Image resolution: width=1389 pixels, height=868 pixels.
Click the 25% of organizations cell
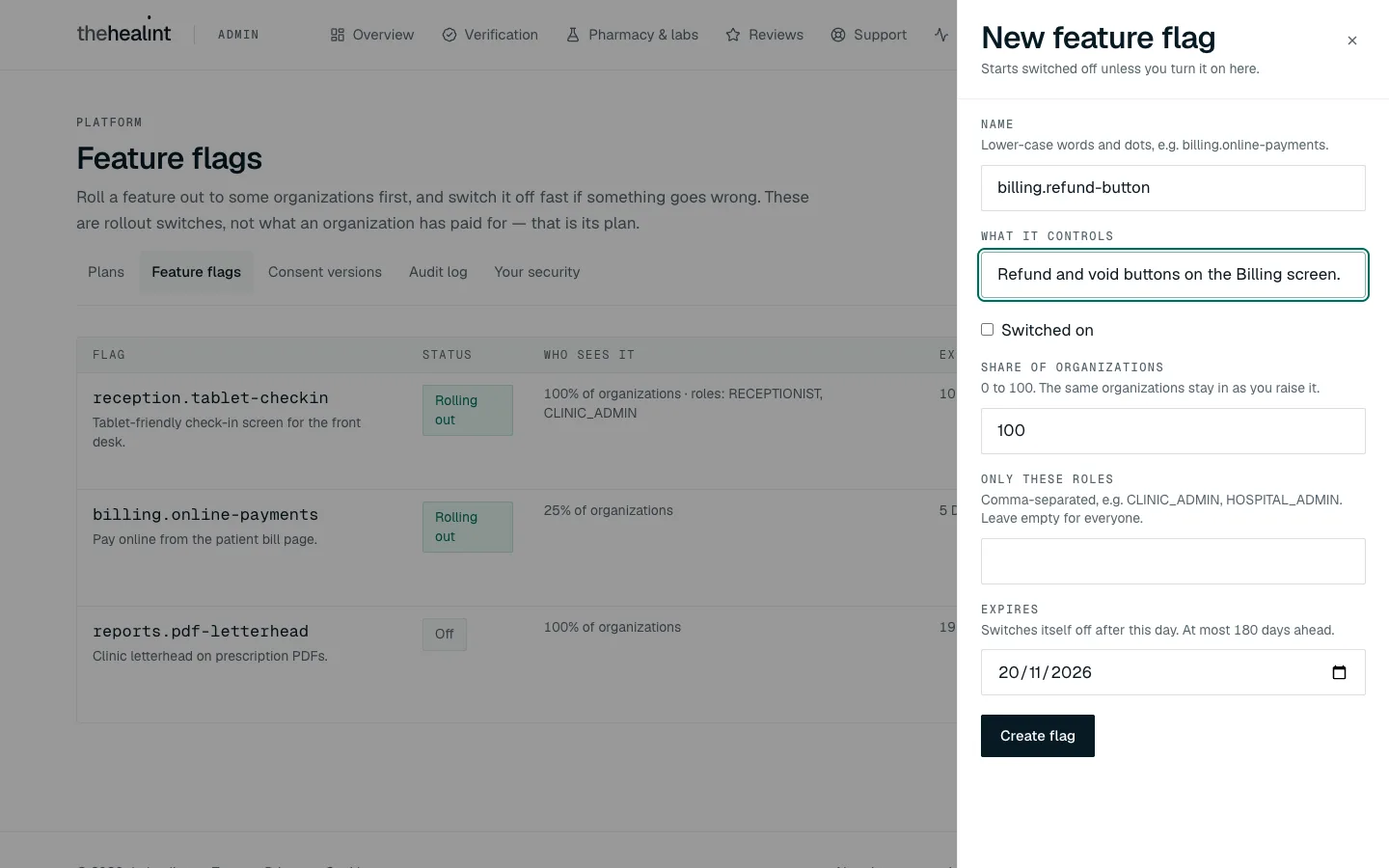click(609, 510)
